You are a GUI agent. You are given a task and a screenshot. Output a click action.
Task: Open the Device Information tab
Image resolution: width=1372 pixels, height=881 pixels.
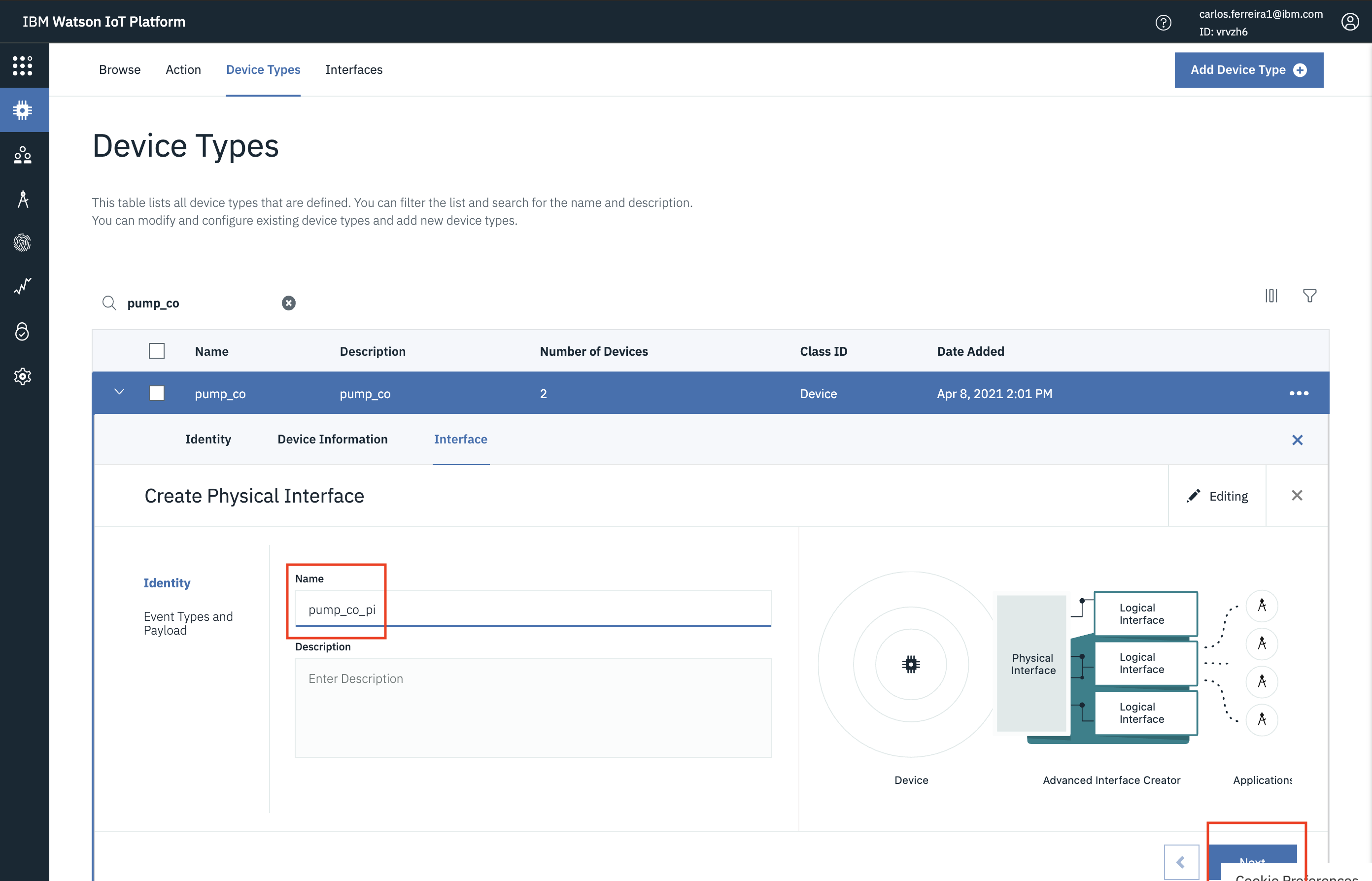point(333,439)
